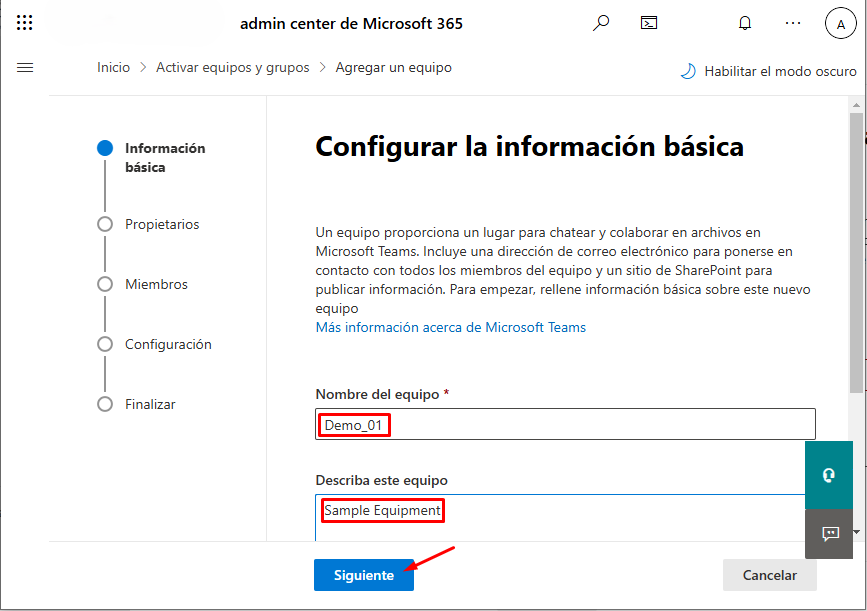Viewport: 867px width, 611px height.
Task: Open the notifications bell
Action: click(x=745, y=23)
